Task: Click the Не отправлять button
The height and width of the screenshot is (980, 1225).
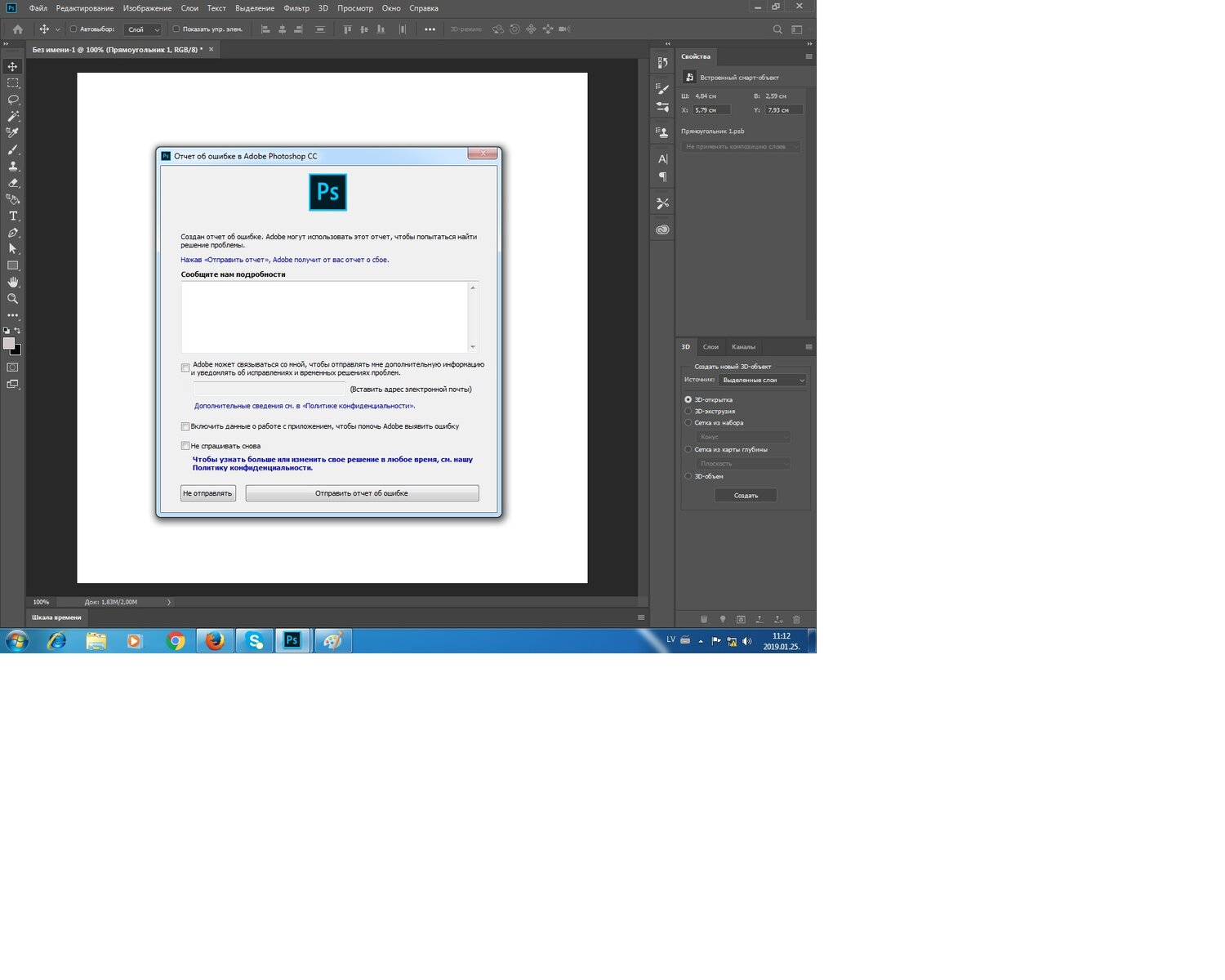Action: (208, 493)
